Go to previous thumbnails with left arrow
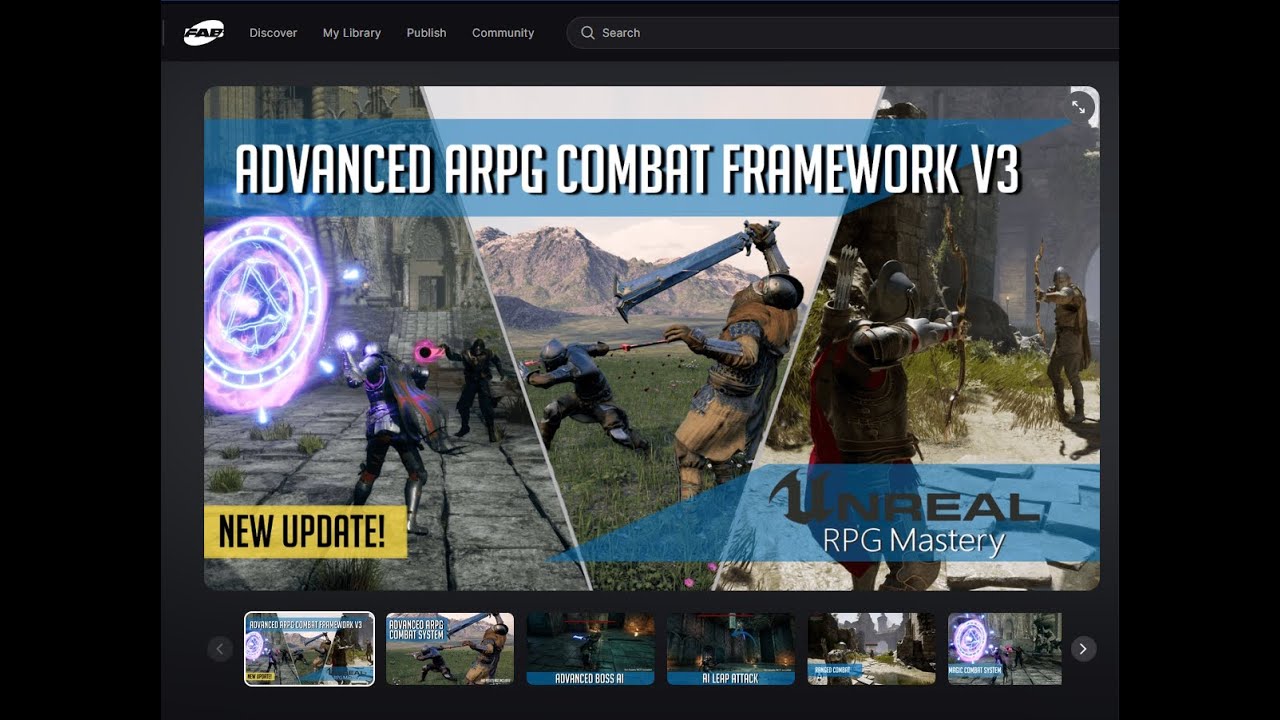 pos(220,649)
